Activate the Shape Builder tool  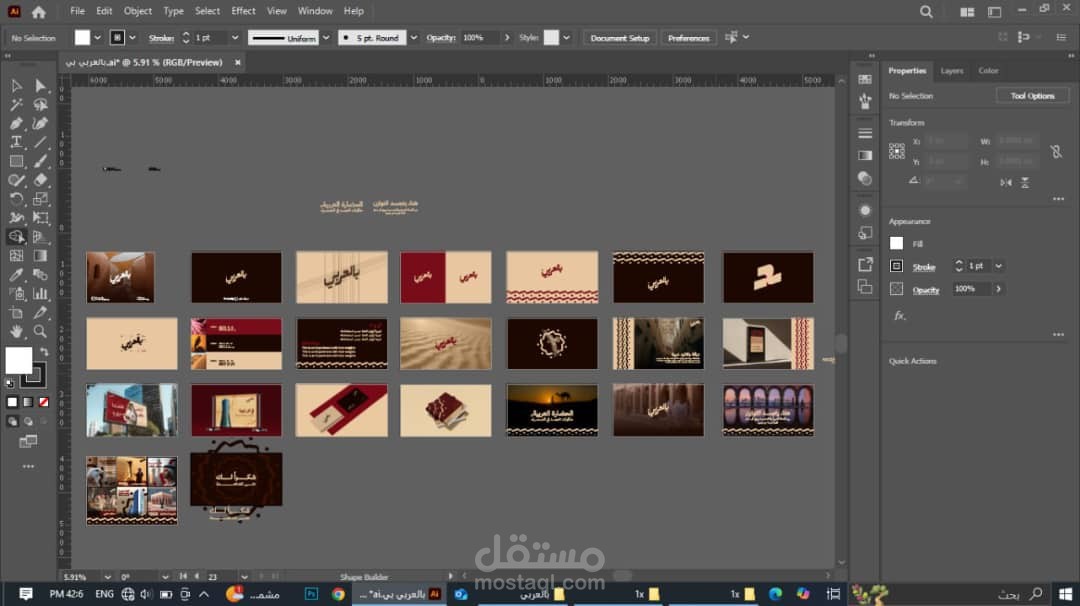pos(17,236)
